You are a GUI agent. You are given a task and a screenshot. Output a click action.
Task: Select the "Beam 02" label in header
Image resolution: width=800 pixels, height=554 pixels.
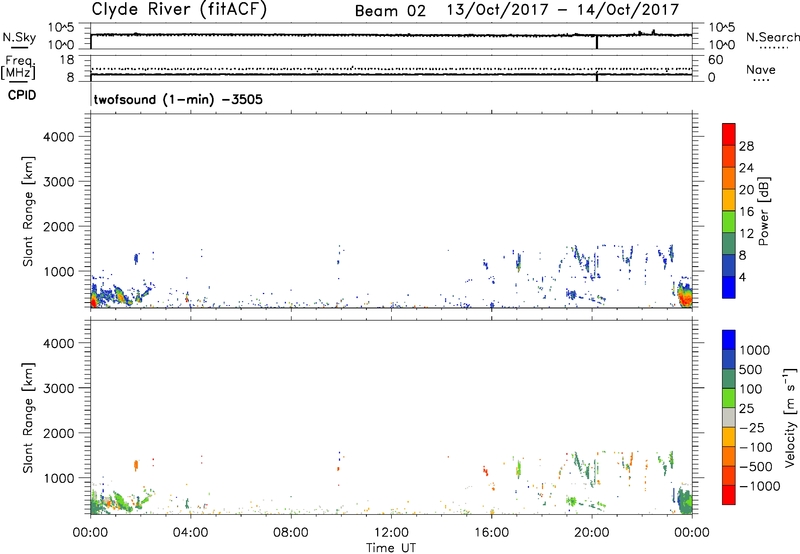pyautogui.click(x=390, y=11)
